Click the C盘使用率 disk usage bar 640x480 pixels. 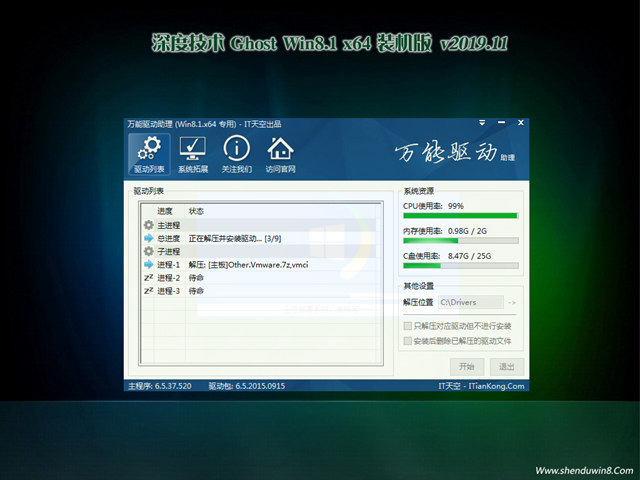(460, 265)
